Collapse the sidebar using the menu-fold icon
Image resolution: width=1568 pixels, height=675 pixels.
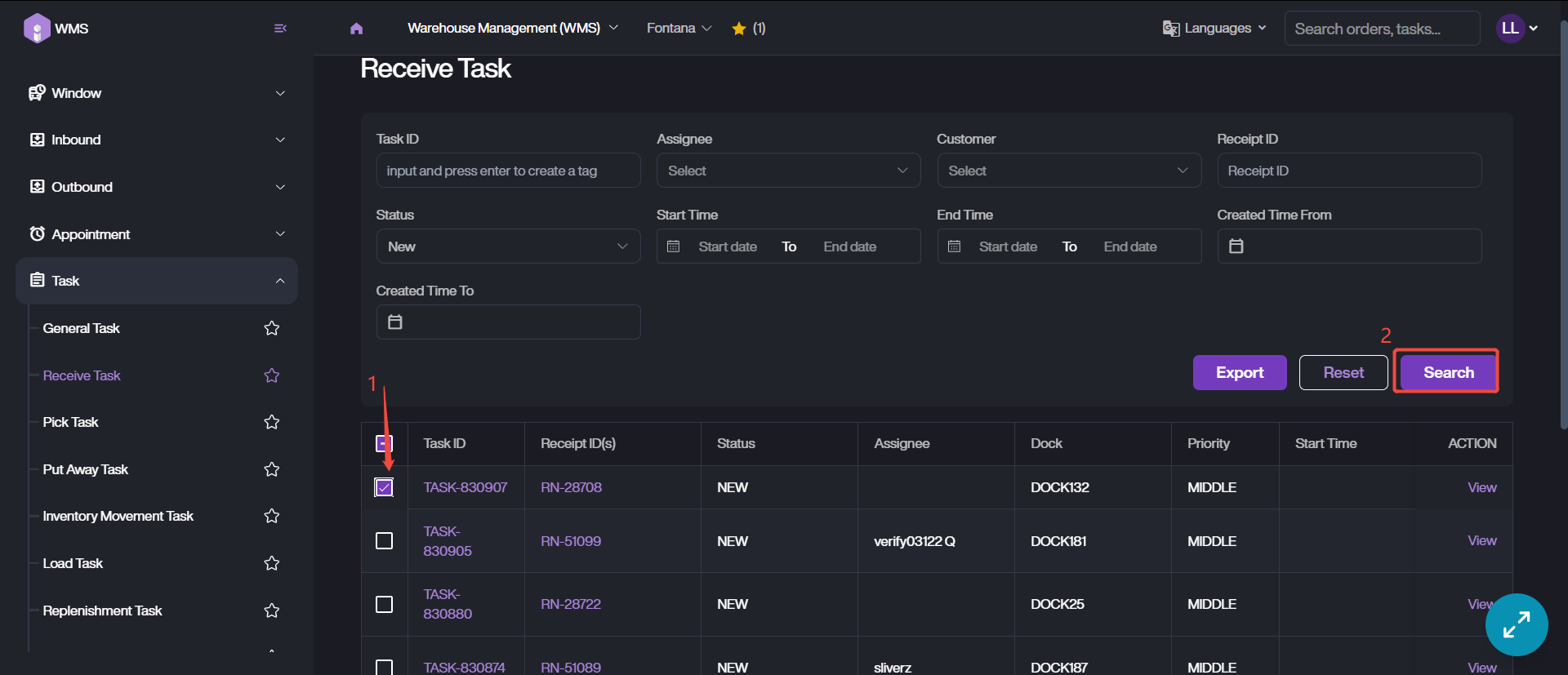point(280,29)
